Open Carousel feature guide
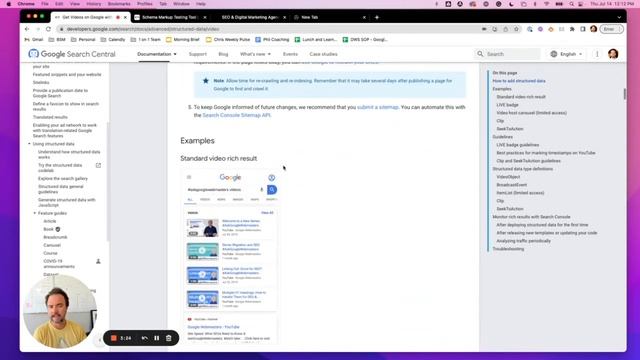The height and width of the screenshot is (360, 640). point(52,245)
